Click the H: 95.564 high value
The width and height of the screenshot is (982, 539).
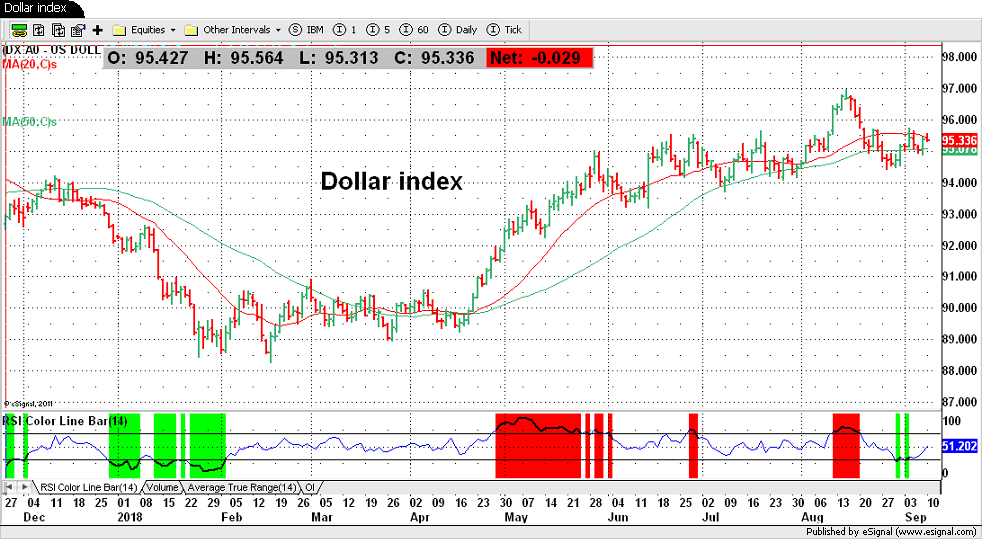tap(244, 58)
